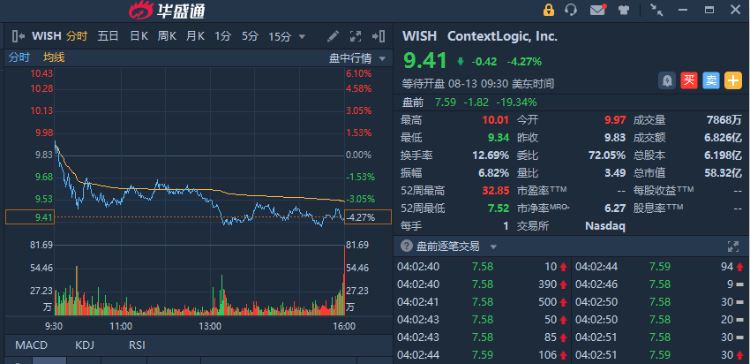
Task: Switch to the 五日 chart tab
Action: point(108,36)
